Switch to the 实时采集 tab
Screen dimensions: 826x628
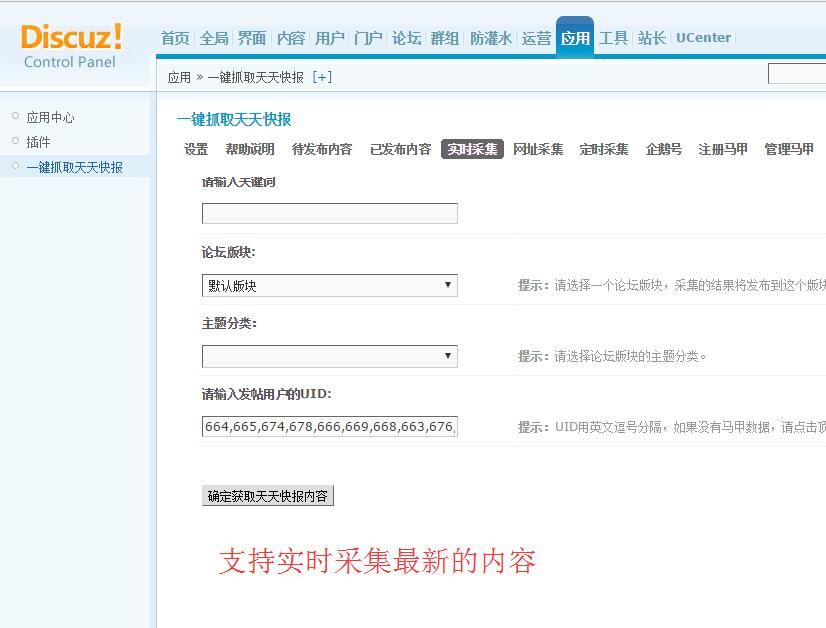(472, 149)
